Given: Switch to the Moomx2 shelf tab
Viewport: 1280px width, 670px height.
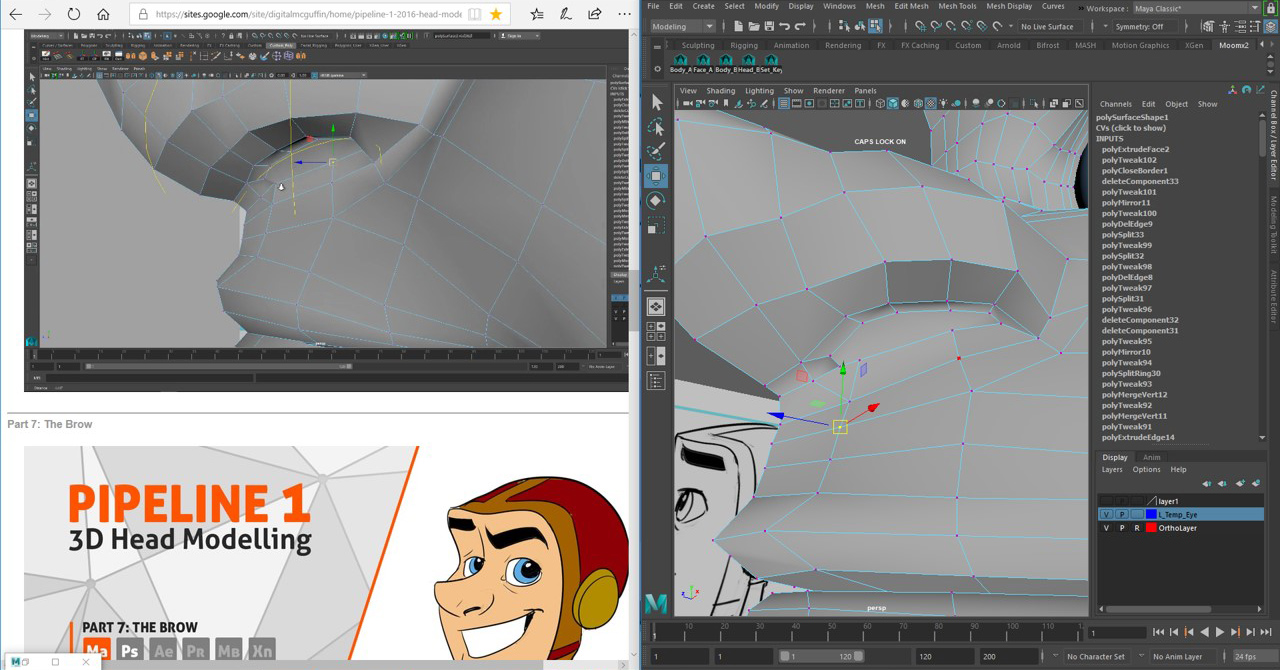Looking at the screenshot, I should pos(1234,45).
